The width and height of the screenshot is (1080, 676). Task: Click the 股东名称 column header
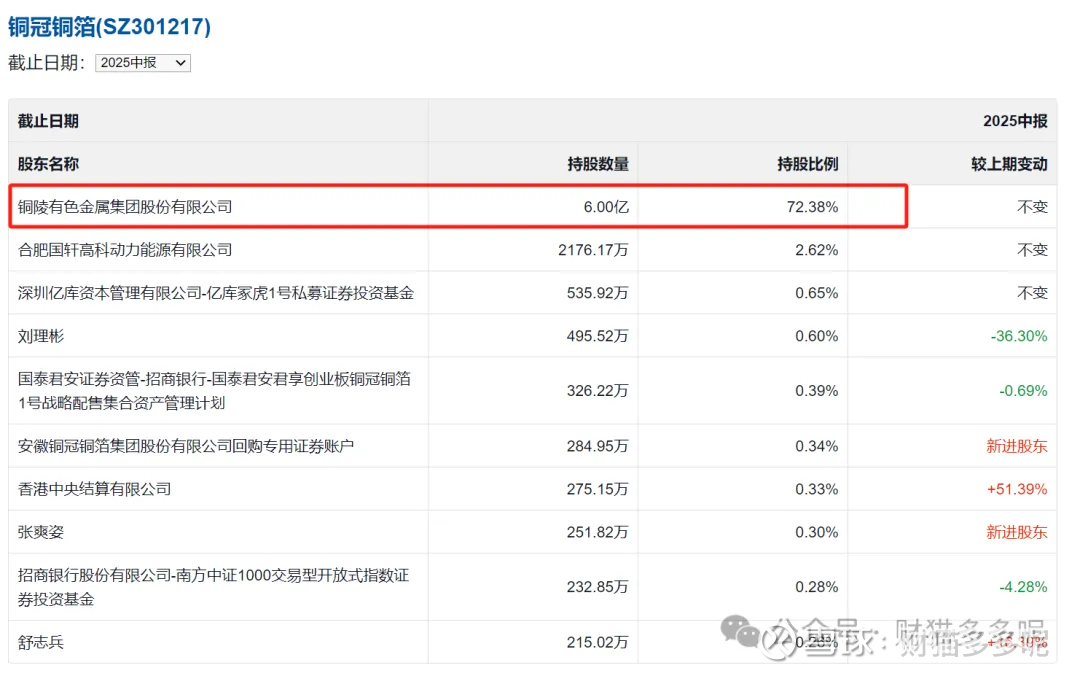click(48, 164)
